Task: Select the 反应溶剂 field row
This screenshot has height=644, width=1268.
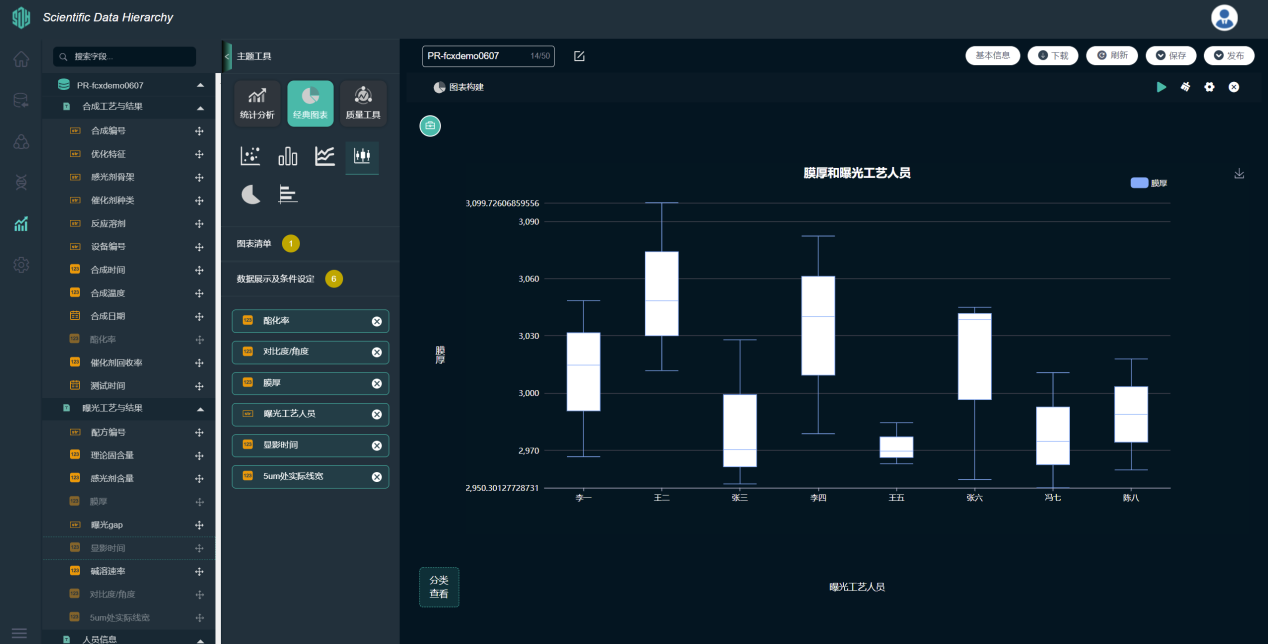Action: coord(129,223)
